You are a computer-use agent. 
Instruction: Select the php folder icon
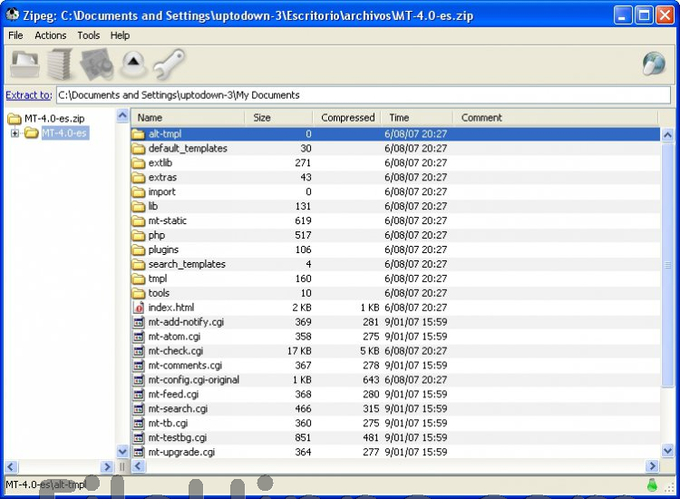tap(138, 235)
